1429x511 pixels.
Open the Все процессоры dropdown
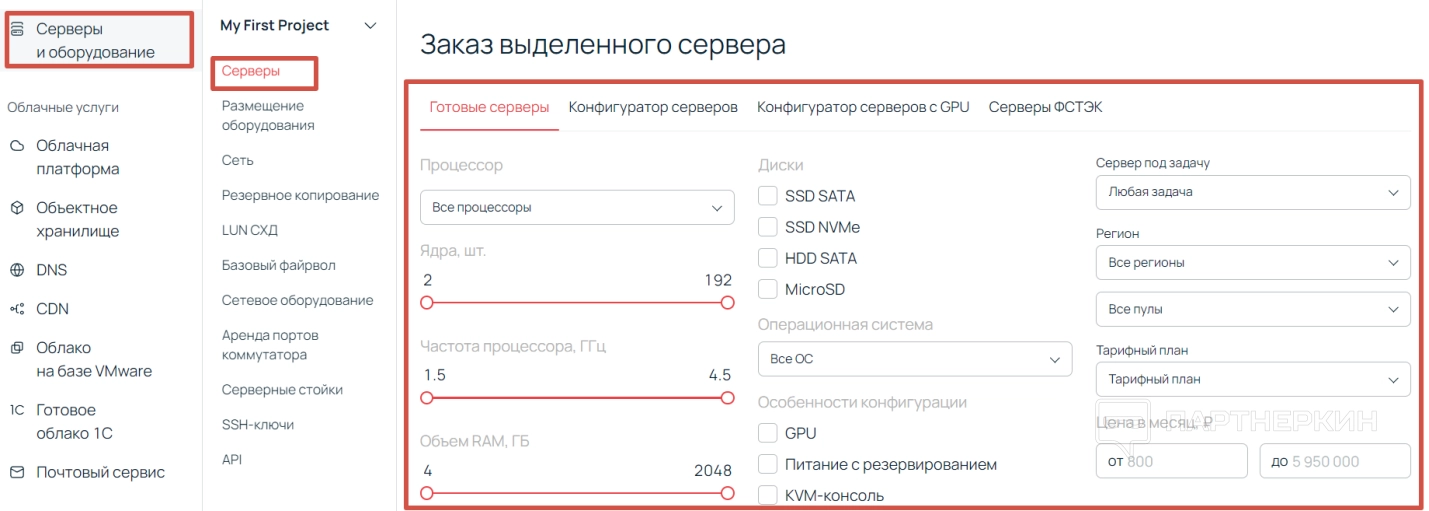pyautogui.click(x=577, y=208)
